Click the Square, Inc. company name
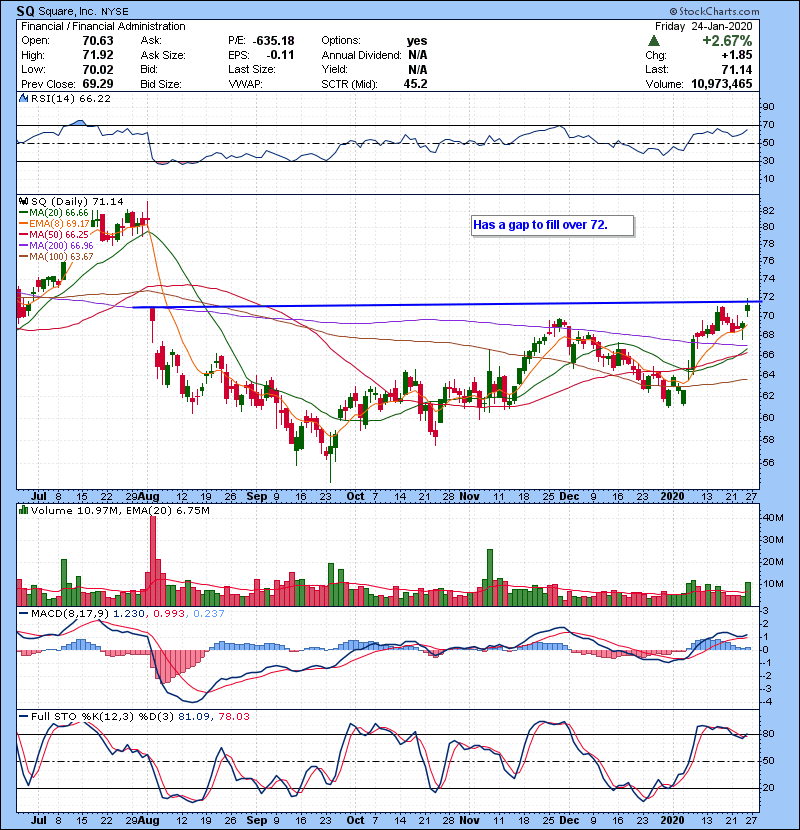 (x=65, y=11)
